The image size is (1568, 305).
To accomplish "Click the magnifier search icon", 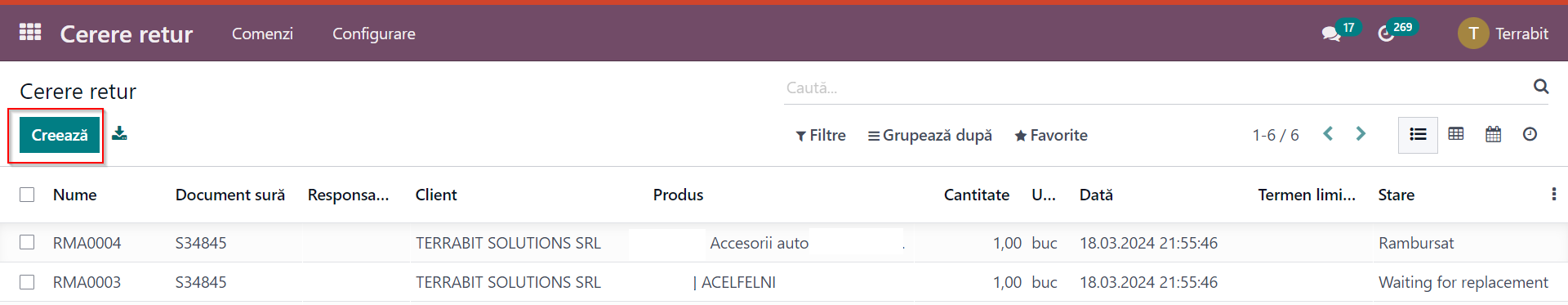I will coord(1541,86).
